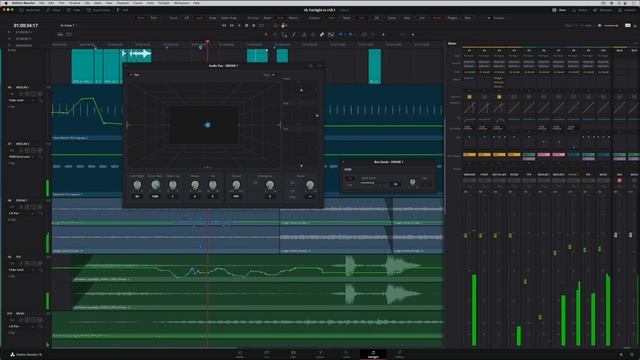Click the play transport button
This screenshot has width=640, height=360.
click(x=239, y=25)
